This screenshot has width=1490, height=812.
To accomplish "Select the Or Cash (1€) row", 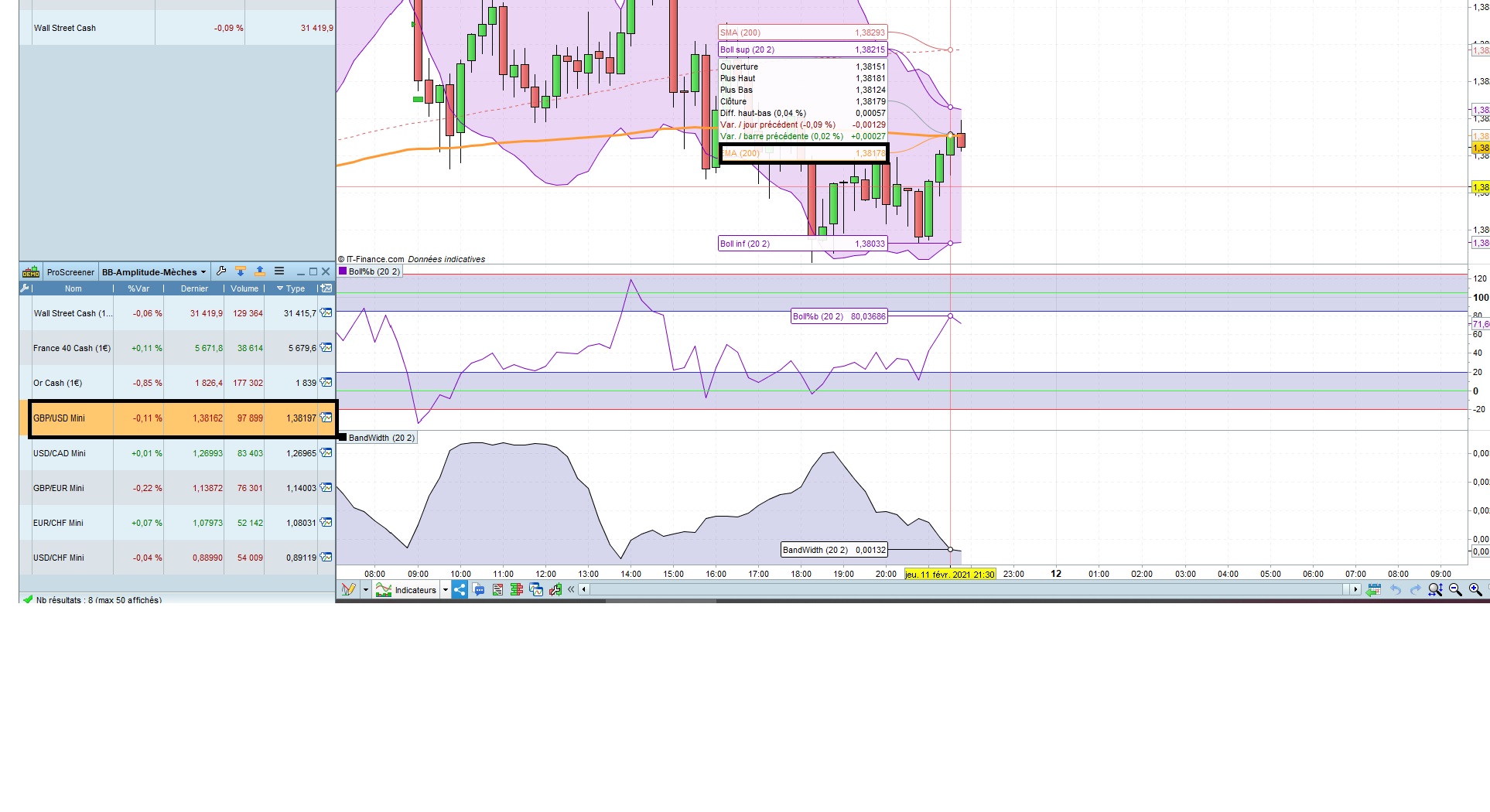I will pyautogui.click(x=177, y=383).
